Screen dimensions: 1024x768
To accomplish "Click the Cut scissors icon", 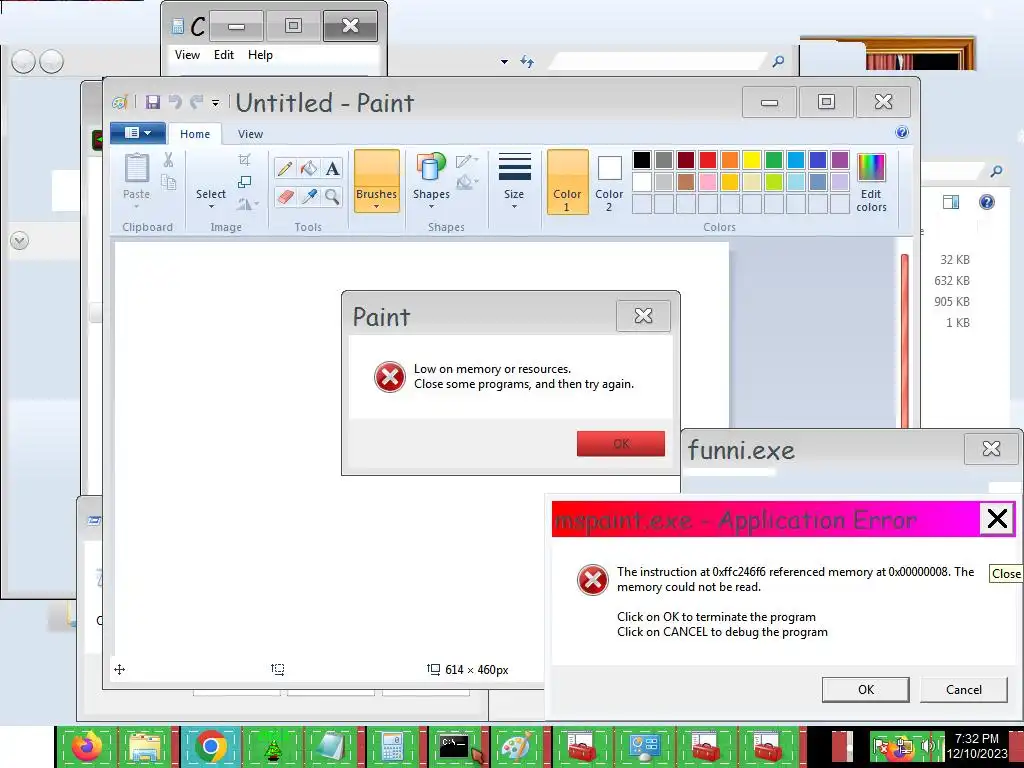I will tap(168, 160).
